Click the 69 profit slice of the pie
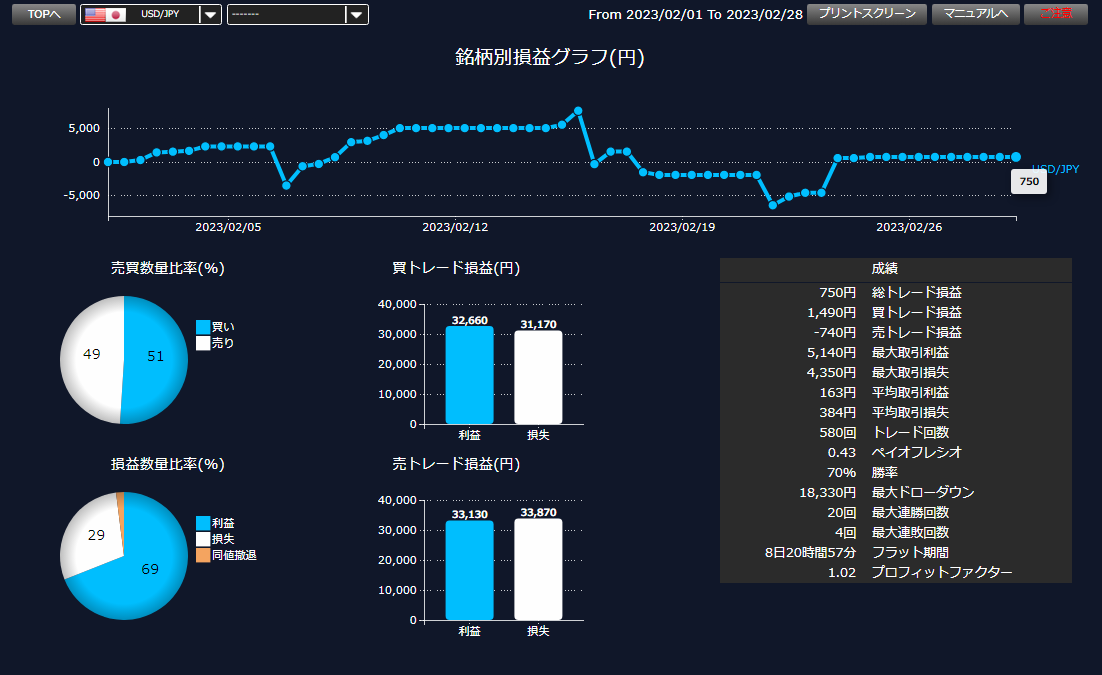 [150, 569]
